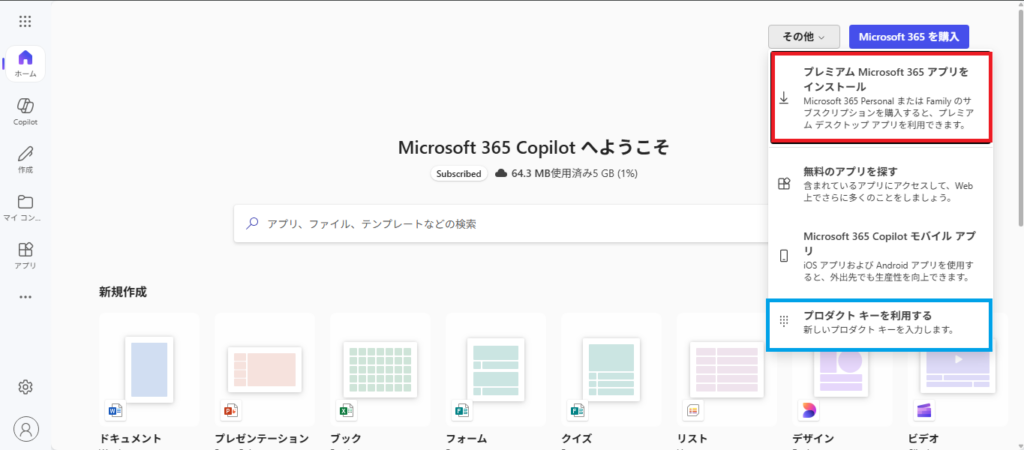The width and height of the screenshot is (1024, 450).
Task: Click the Lists icon on リスト card
Action: (x=693, y=410)
